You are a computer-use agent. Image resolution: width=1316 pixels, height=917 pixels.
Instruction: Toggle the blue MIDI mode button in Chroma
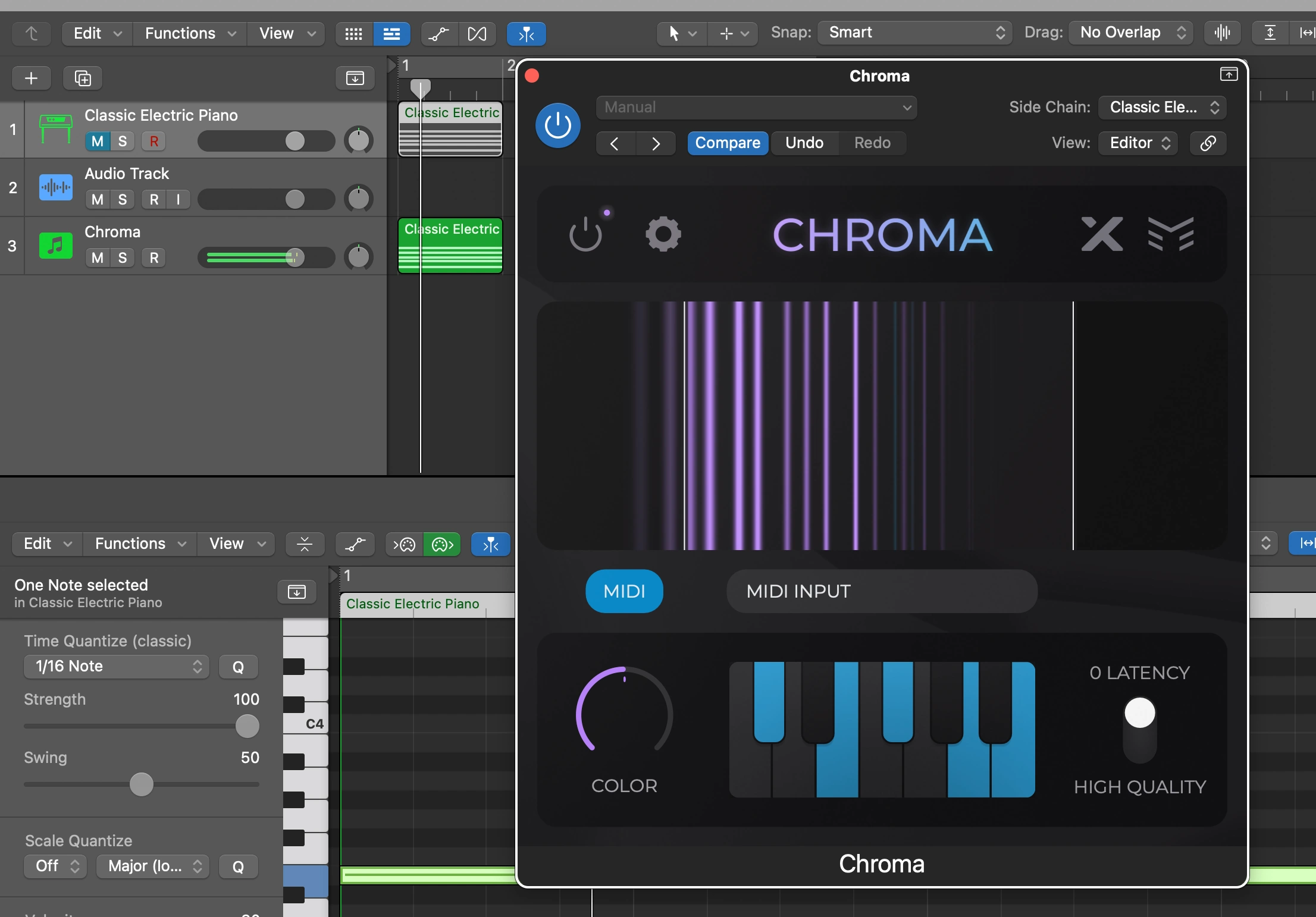pyautogui.click(x=624, y=591)
